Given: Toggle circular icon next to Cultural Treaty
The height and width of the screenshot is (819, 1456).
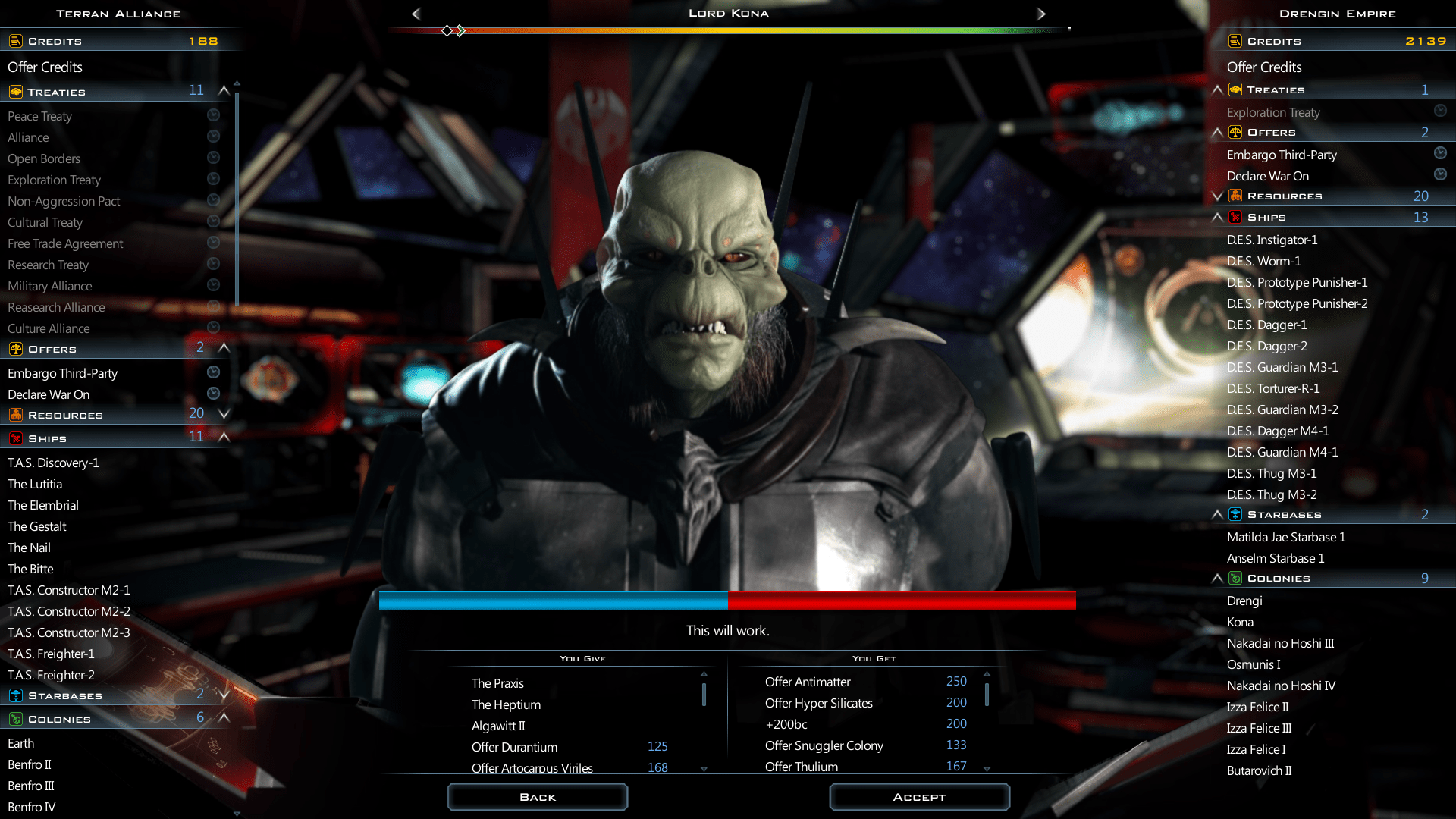Looking at the screenshot, I should (214, 221).
